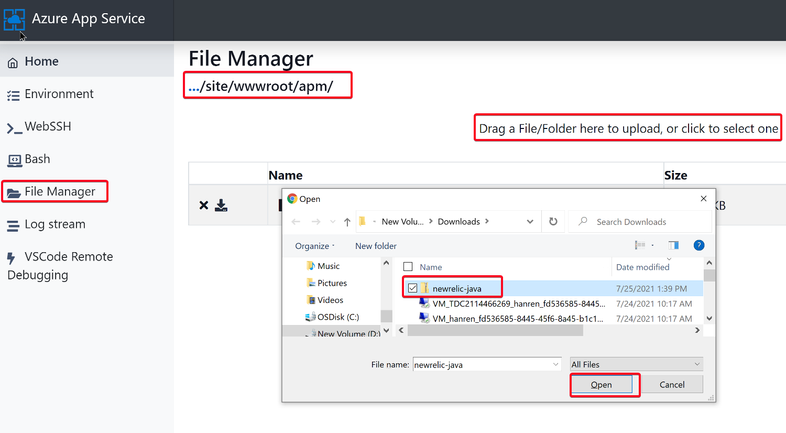Select Music in navigation pane
The width and height of the screenshot is (786, 433).
(323, 266)
